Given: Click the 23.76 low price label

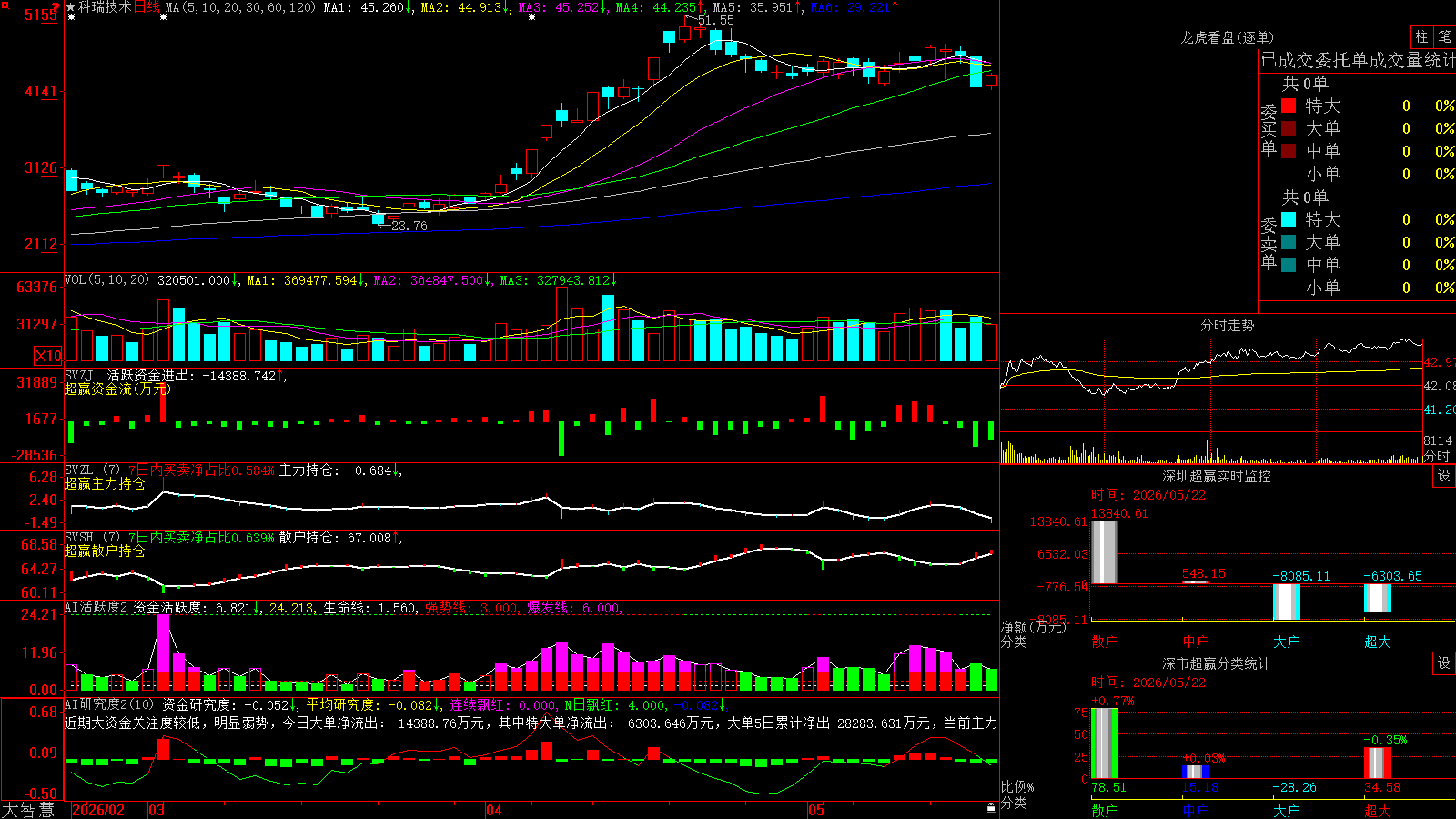Looking at the screenshot, I should coord(409,226).
